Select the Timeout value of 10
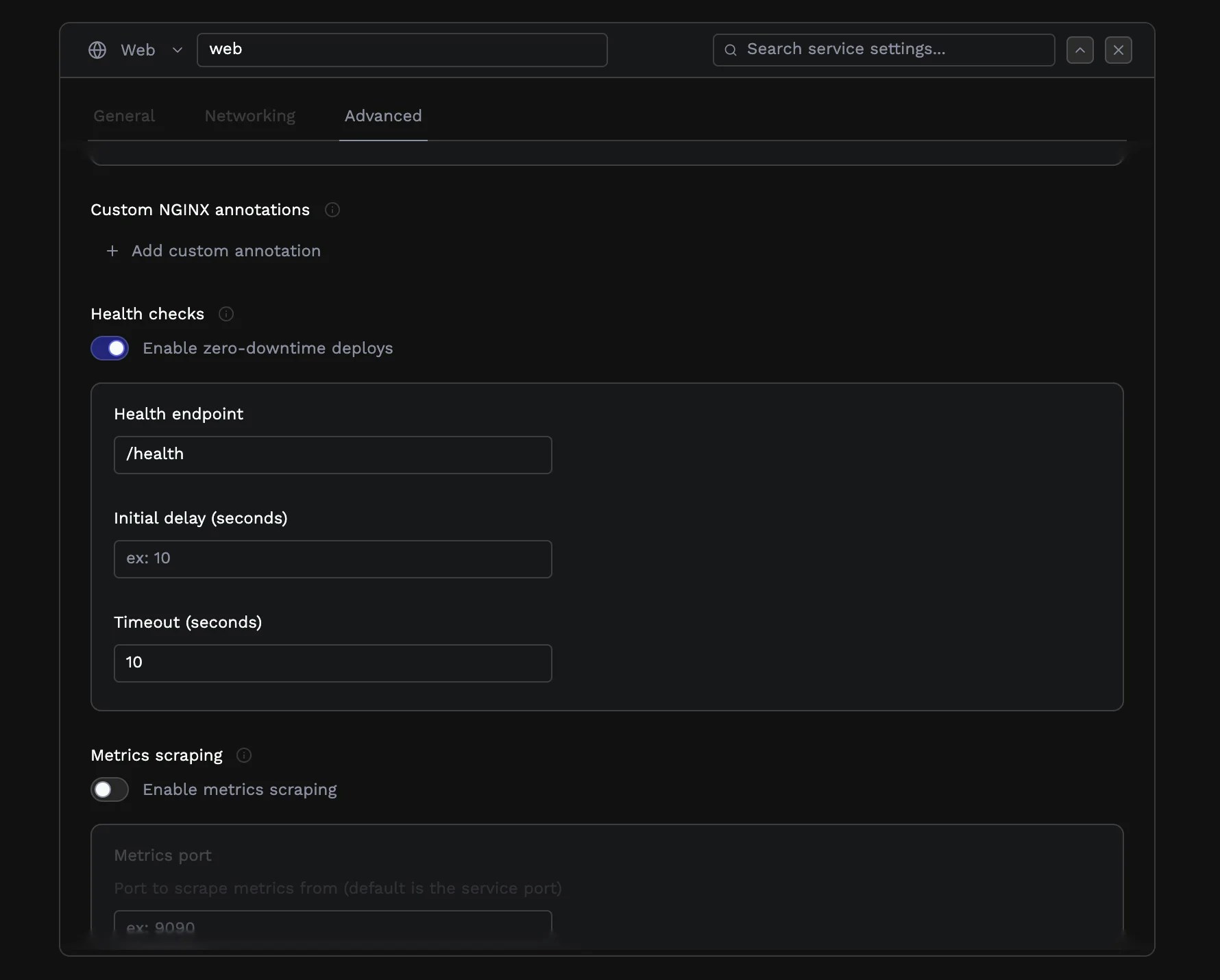 332,663
